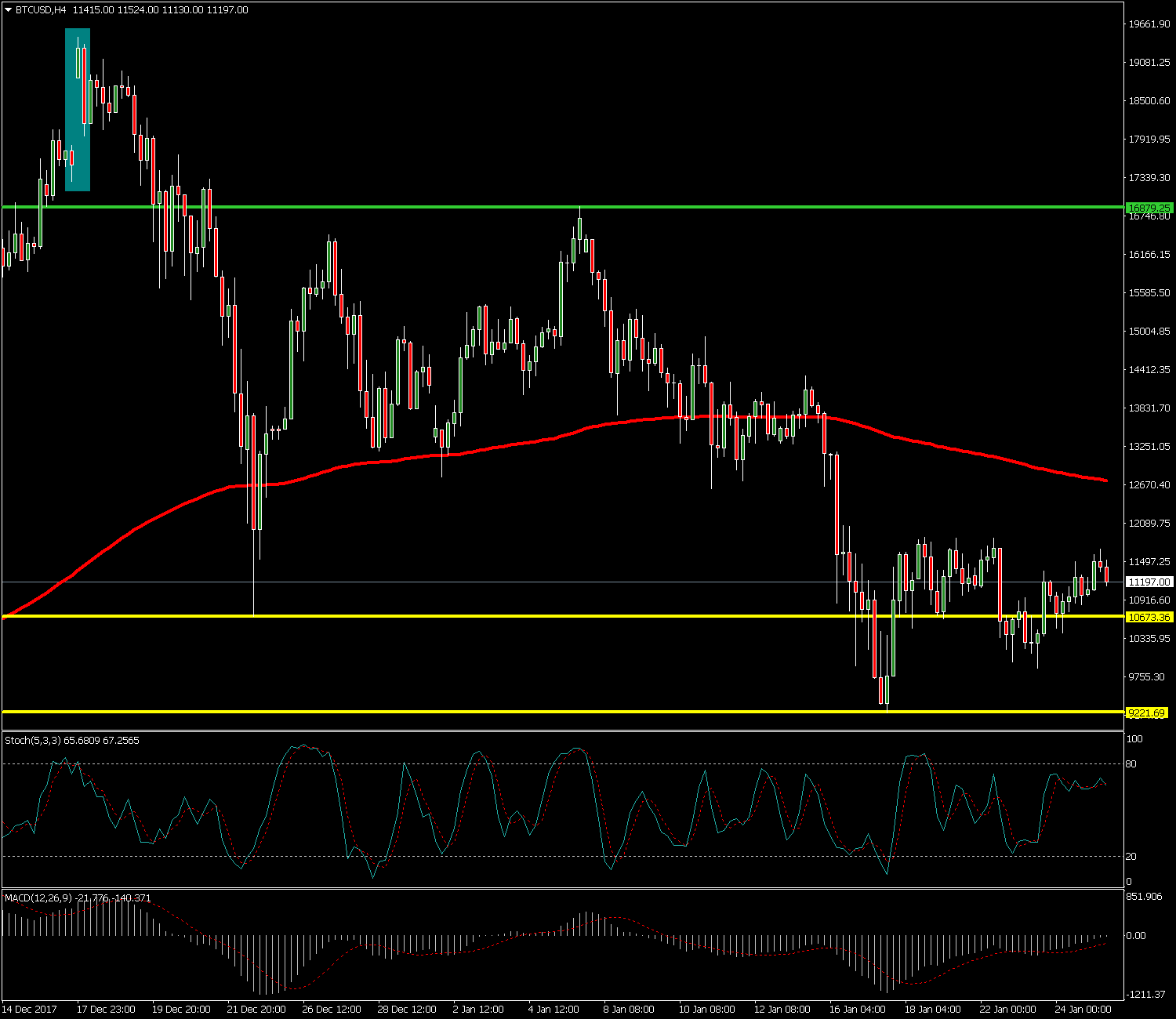The width and height of the screenshot is (1176, 1019).
Task: Click the MACD(12,26,9) indicator label
Action: [x=39, y=898]
